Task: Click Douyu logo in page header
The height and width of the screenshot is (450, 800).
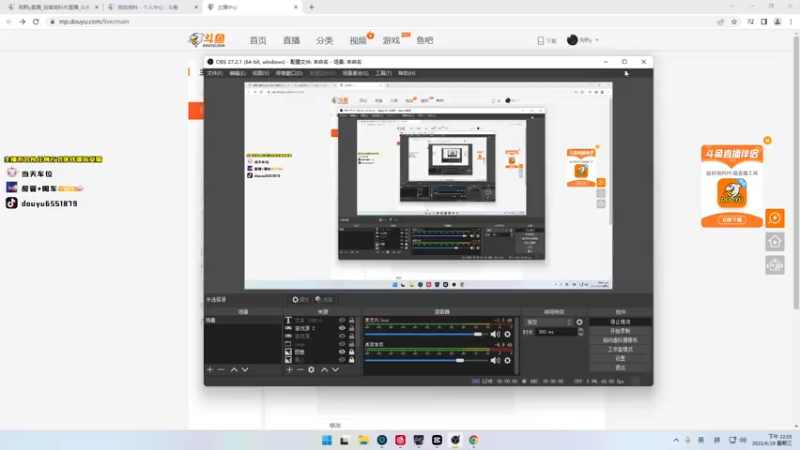Action: tap(207, 40)
